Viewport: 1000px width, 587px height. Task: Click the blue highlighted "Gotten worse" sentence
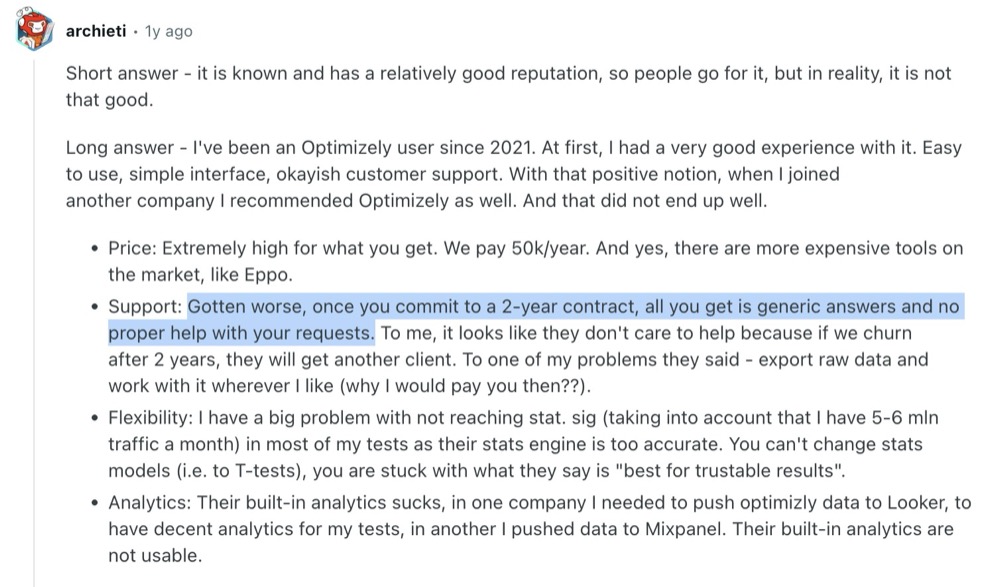click(536, 320)
